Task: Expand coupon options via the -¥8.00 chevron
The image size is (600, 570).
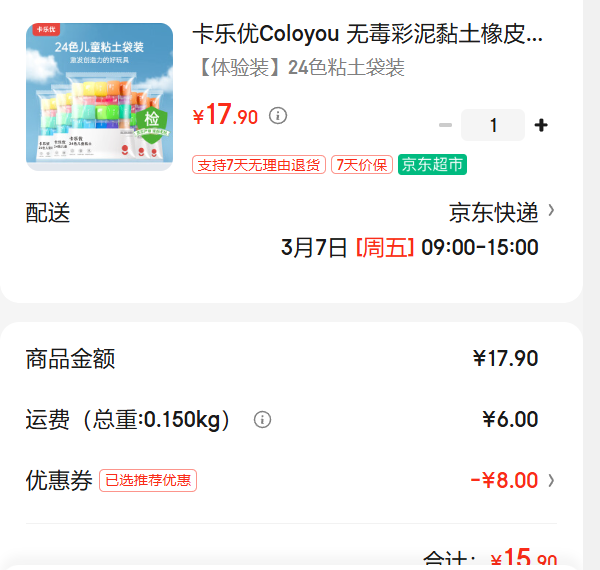Action: click(551, 480)
